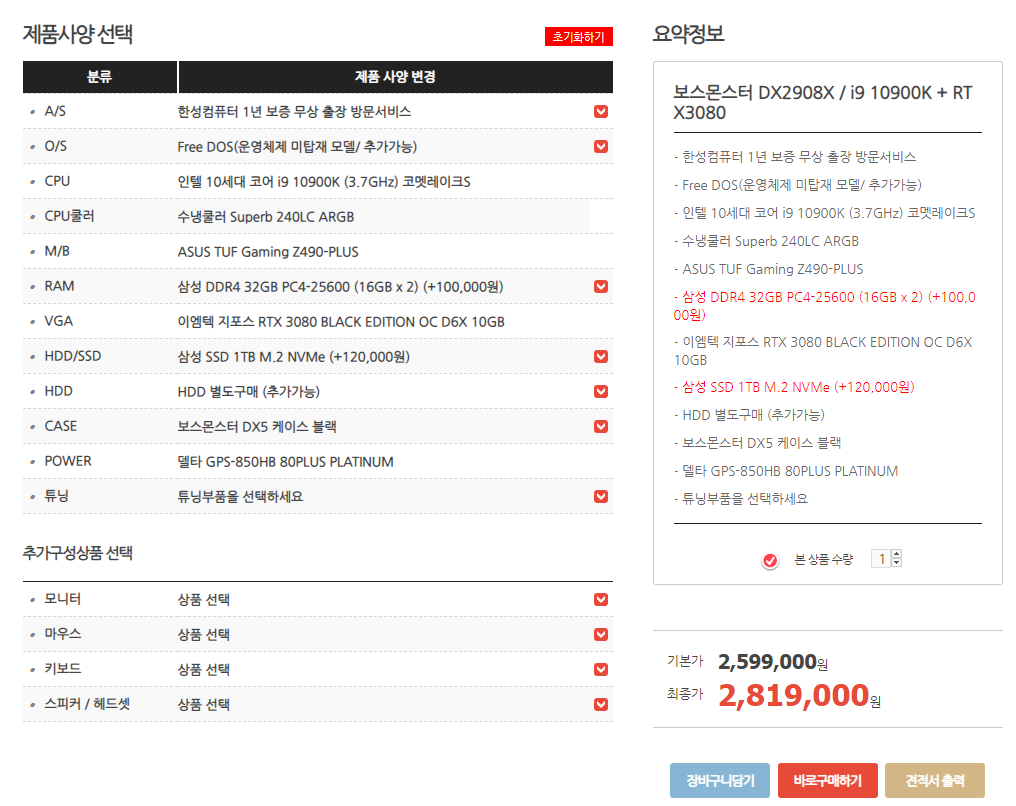Open the 마우스 상품 선택 dropdown arrow
The width and height of the screenshot is (1016, 806).
click(x=601, y=634)
